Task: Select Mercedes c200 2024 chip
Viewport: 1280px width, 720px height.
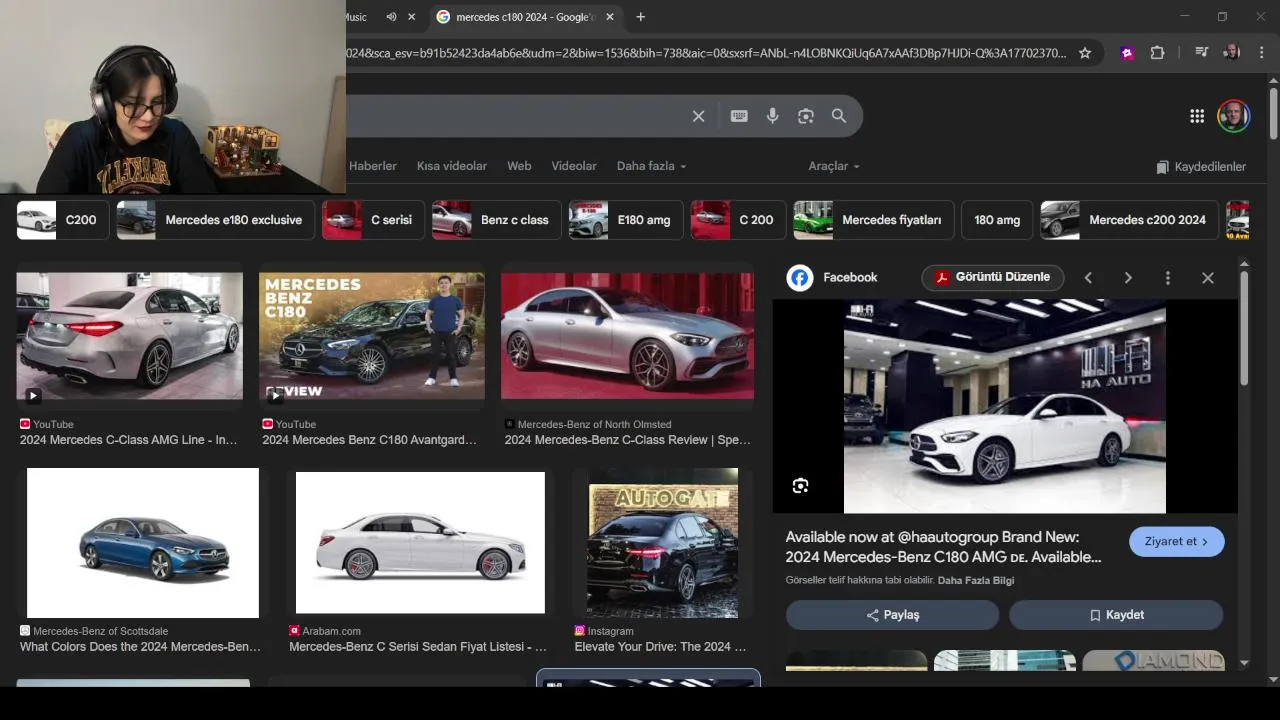Action: pos(1130,220)
